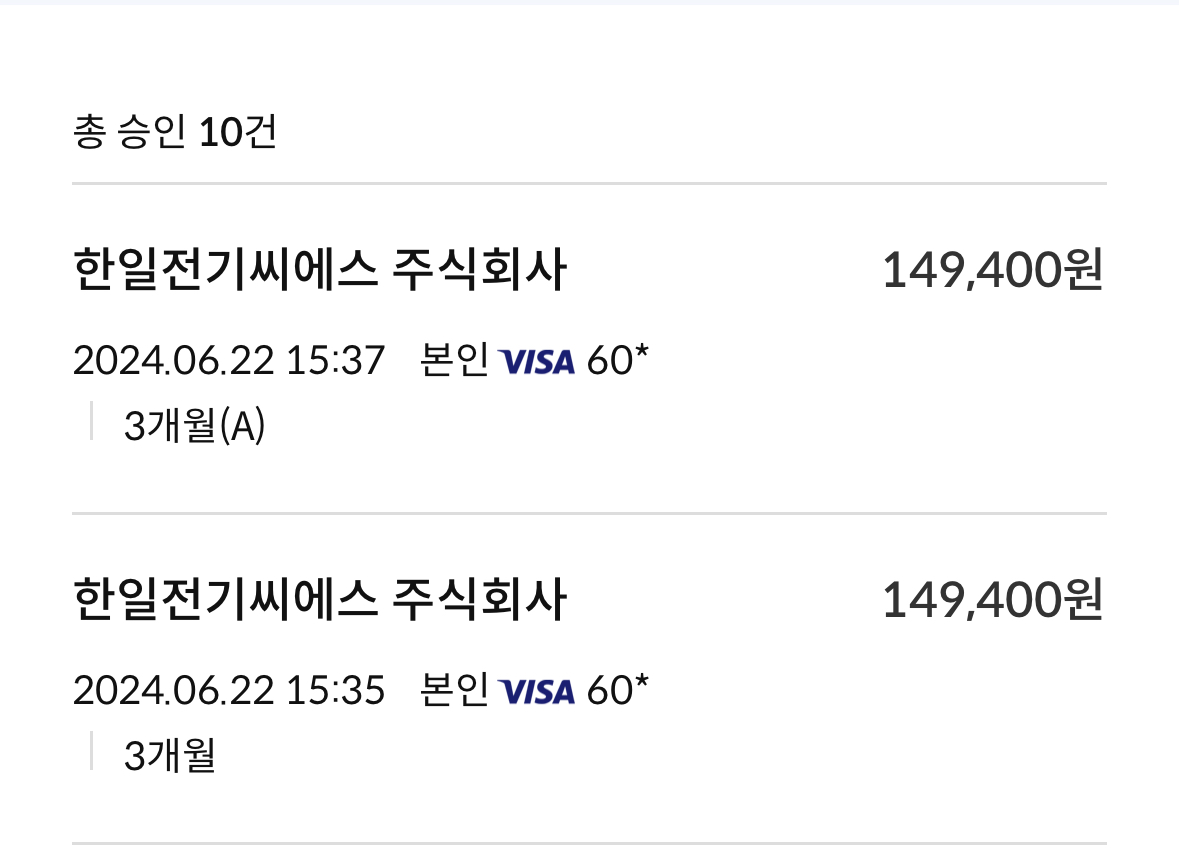This screenshot has height=859, width=1179.
Task: Open the 한일전기씨에스 주식회사 transaction from 15:35
Action: (320, 599)
